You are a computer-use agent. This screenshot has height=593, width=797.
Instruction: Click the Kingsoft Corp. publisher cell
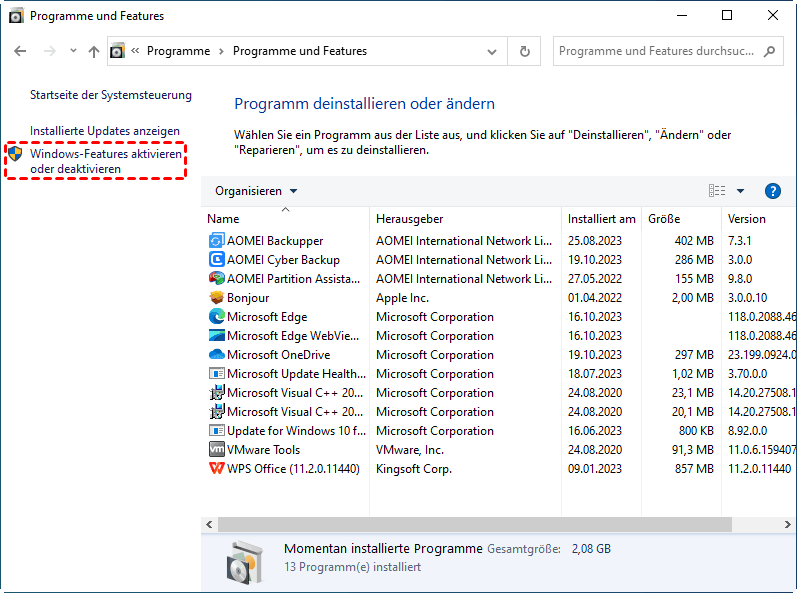(x=414, y=469)
